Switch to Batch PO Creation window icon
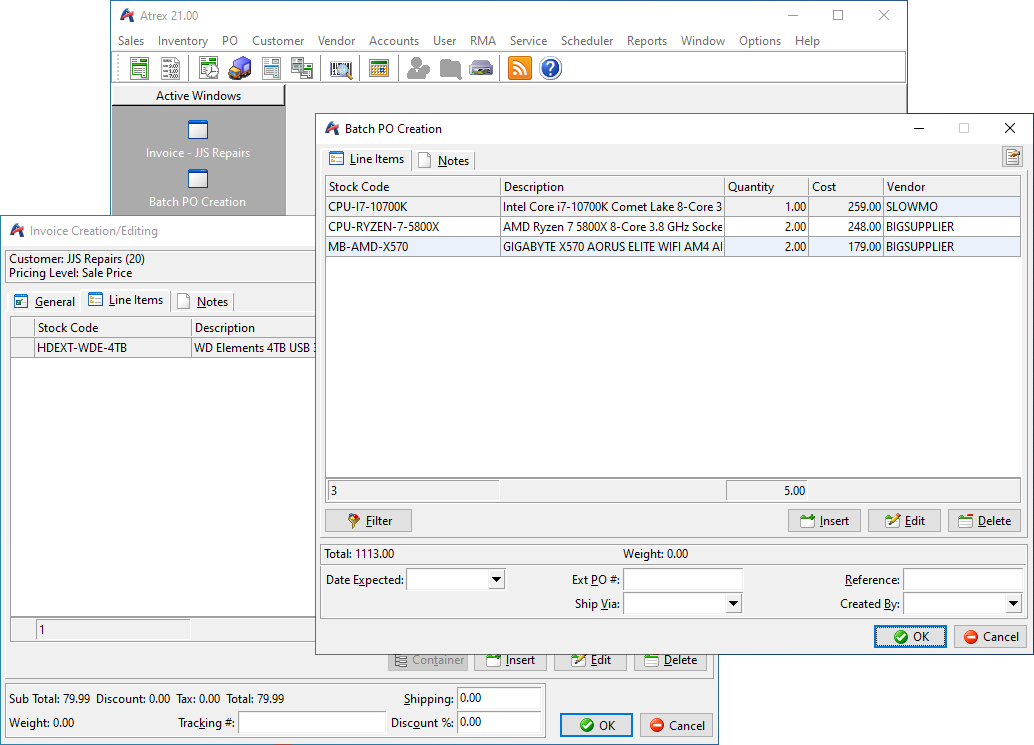The image size is (1034, 745). coord(197,180)
